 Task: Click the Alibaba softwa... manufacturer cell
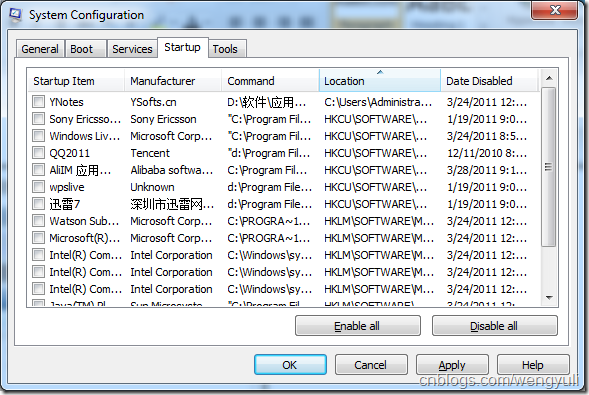[172, 170]
